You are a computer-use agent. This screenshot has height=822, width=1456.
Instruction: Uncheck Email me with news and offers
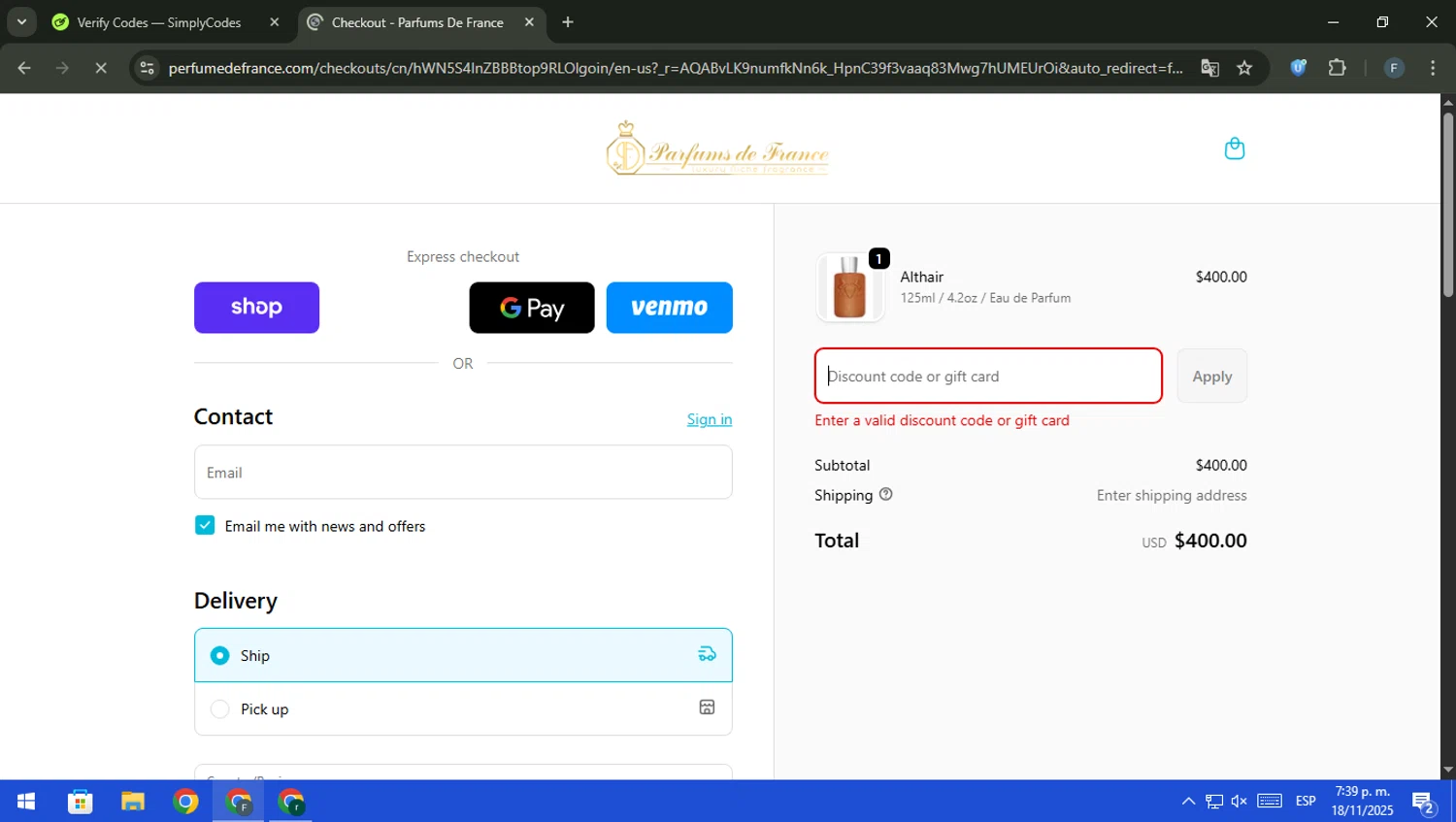[205, 525]
